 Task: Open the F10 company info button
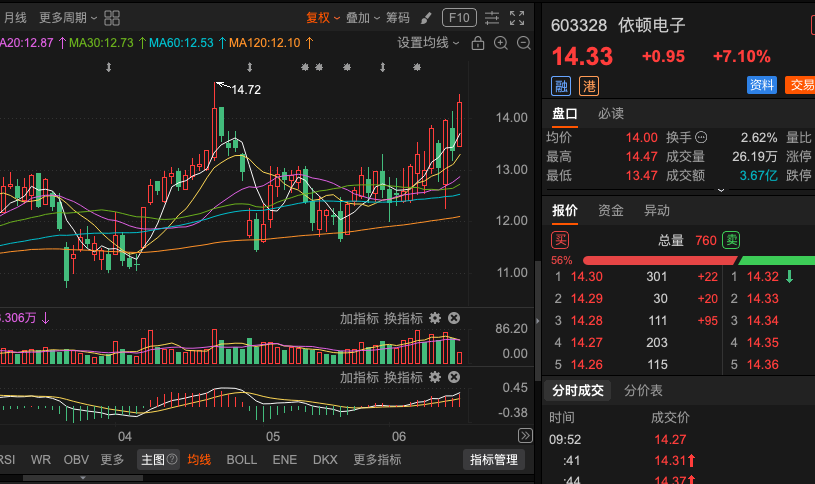click(x=459, y=18)
